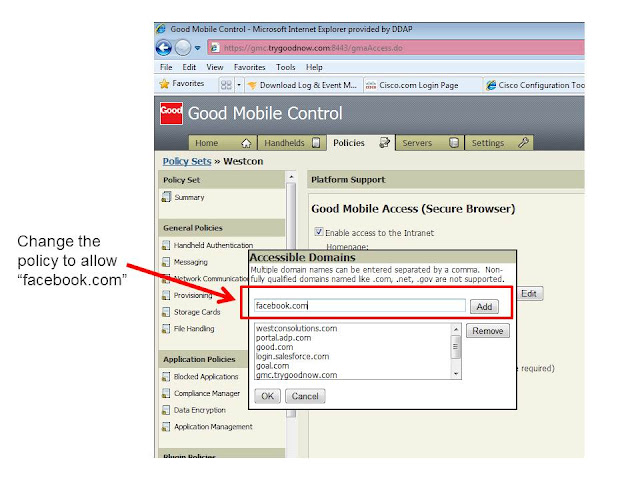
Task: Open the Settings tab
Action: 499,143
